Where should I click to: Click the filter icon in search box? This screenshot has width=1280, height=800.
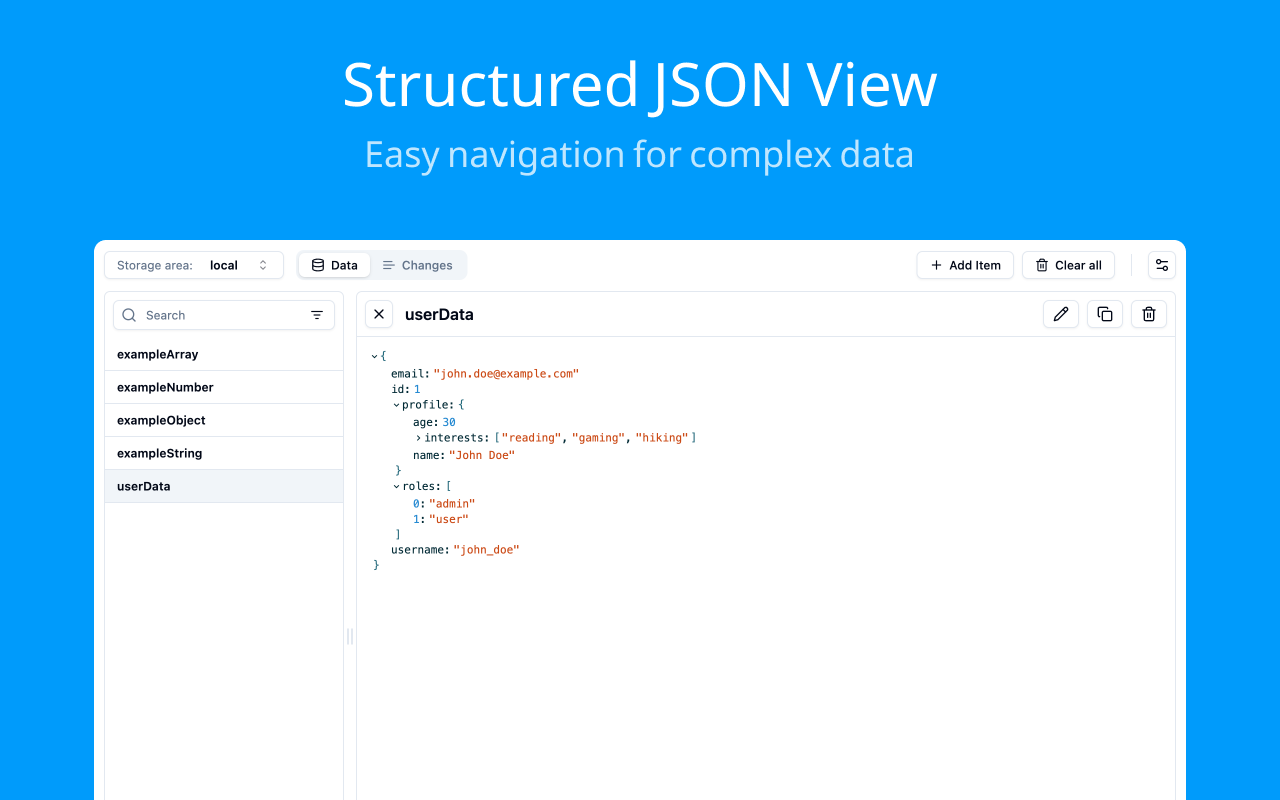[x=317, y=315]
